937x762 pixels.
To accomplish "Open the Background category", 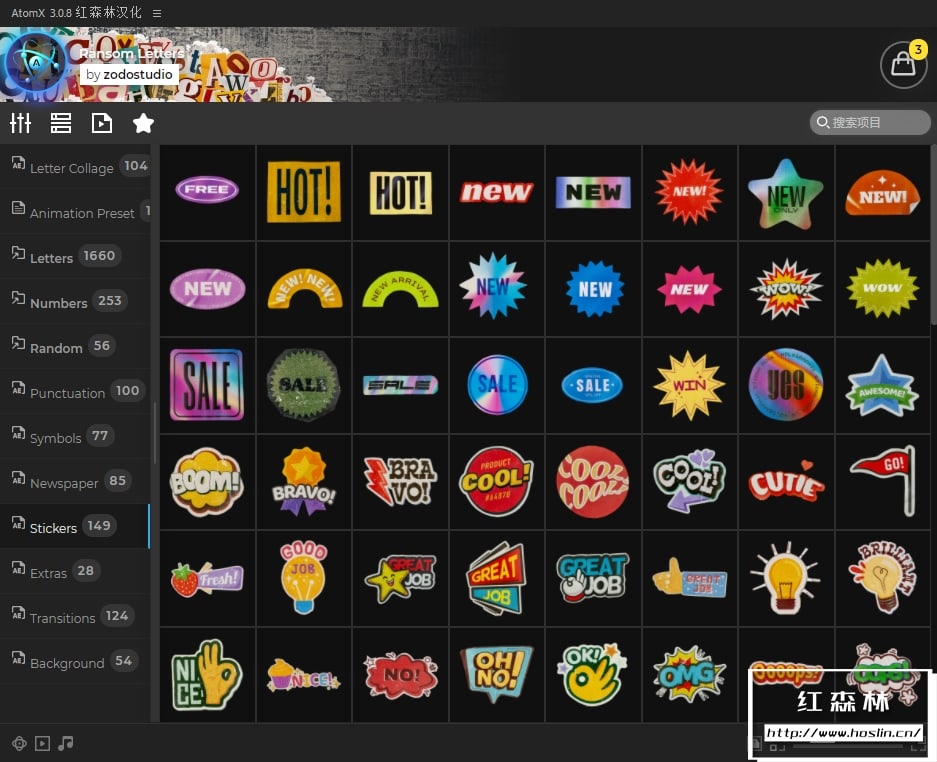I will pyautogui.click(x=75, y=662).
